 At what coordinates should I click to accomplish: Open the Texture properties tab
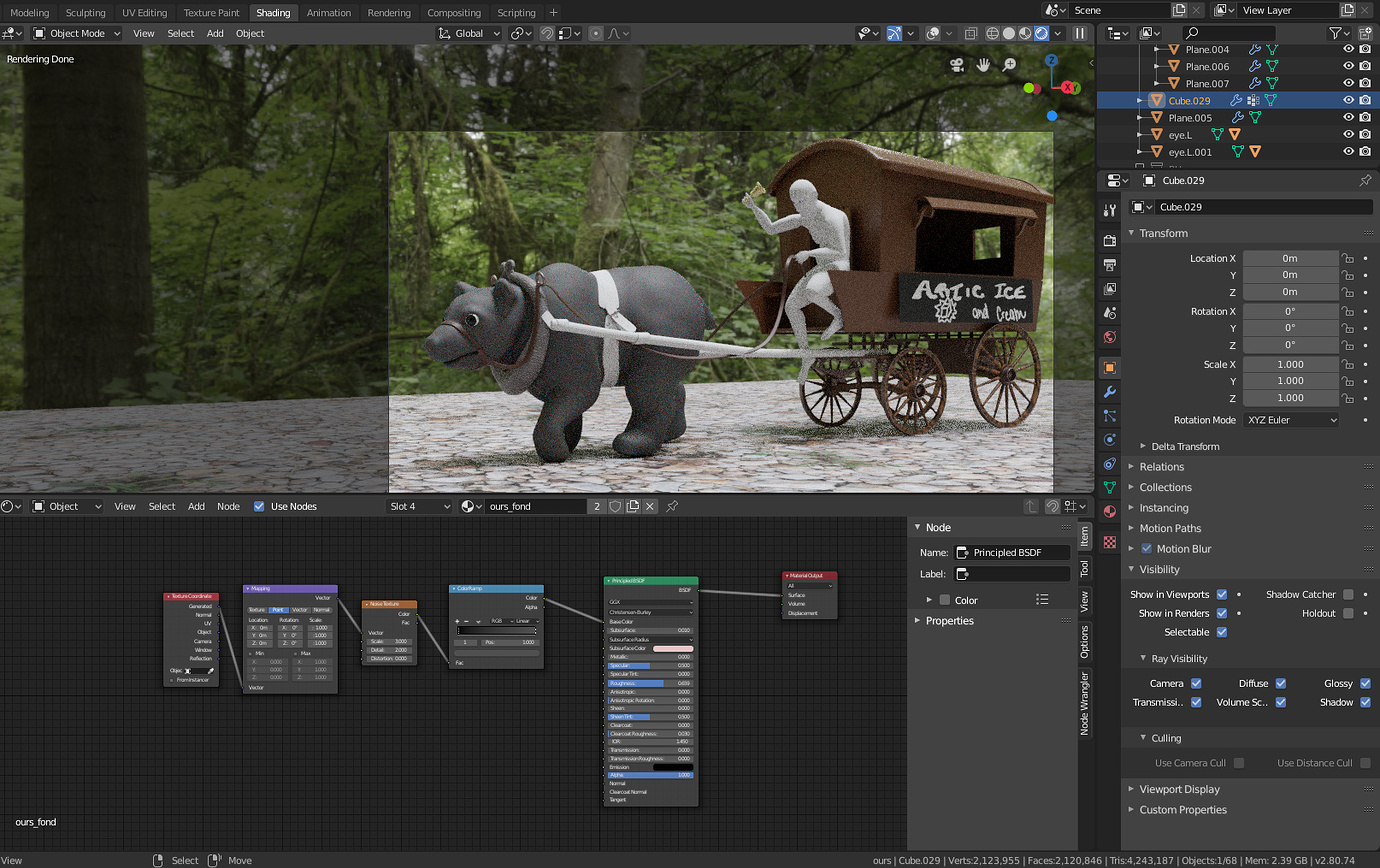tap(1109, 541)
